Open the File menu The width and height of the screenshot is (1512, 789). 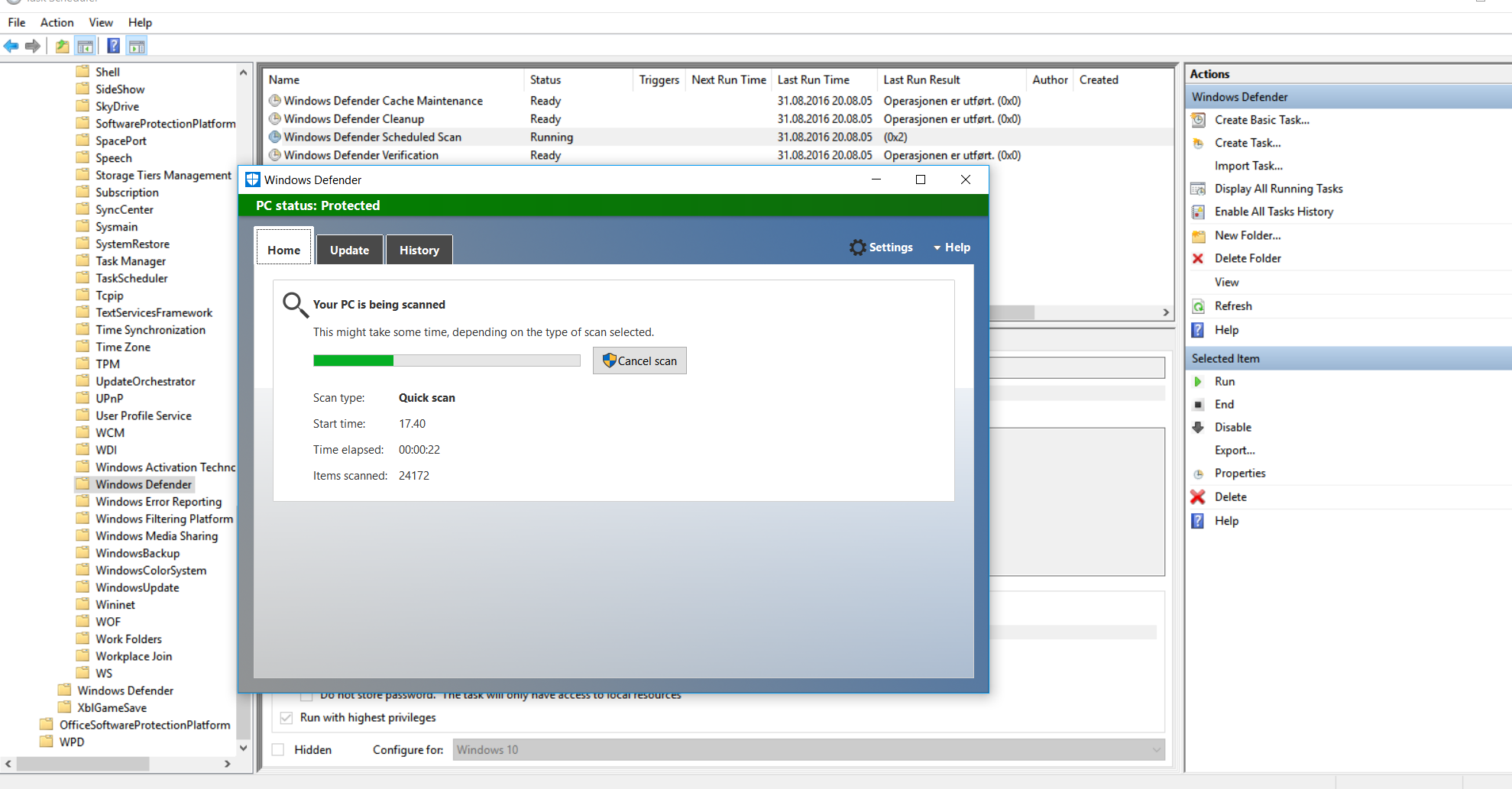[17, 22]
